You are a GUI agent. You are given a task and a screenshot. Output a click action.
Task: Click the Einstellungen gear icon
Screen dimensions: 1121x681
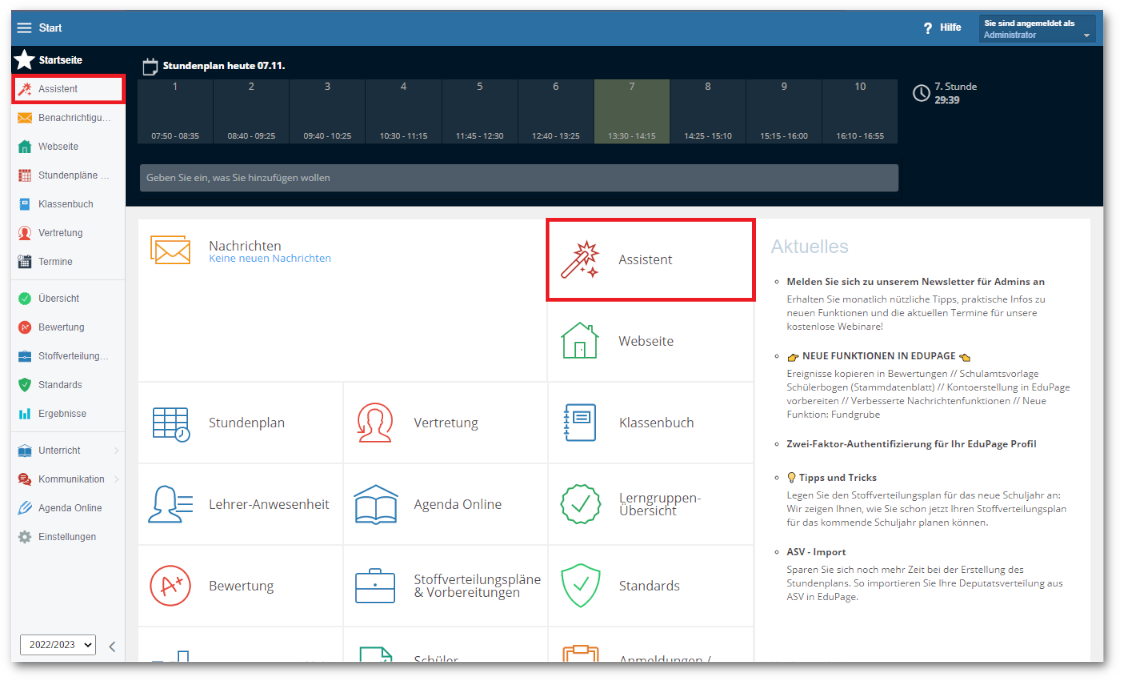25,537
